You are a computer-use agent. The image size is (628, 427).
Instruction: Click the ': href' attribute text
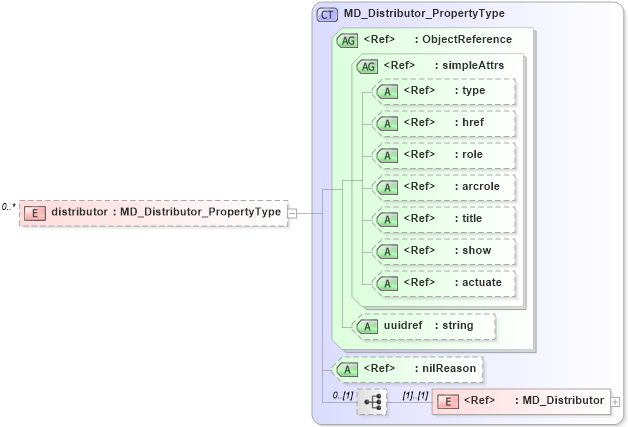tap(469, 122)
